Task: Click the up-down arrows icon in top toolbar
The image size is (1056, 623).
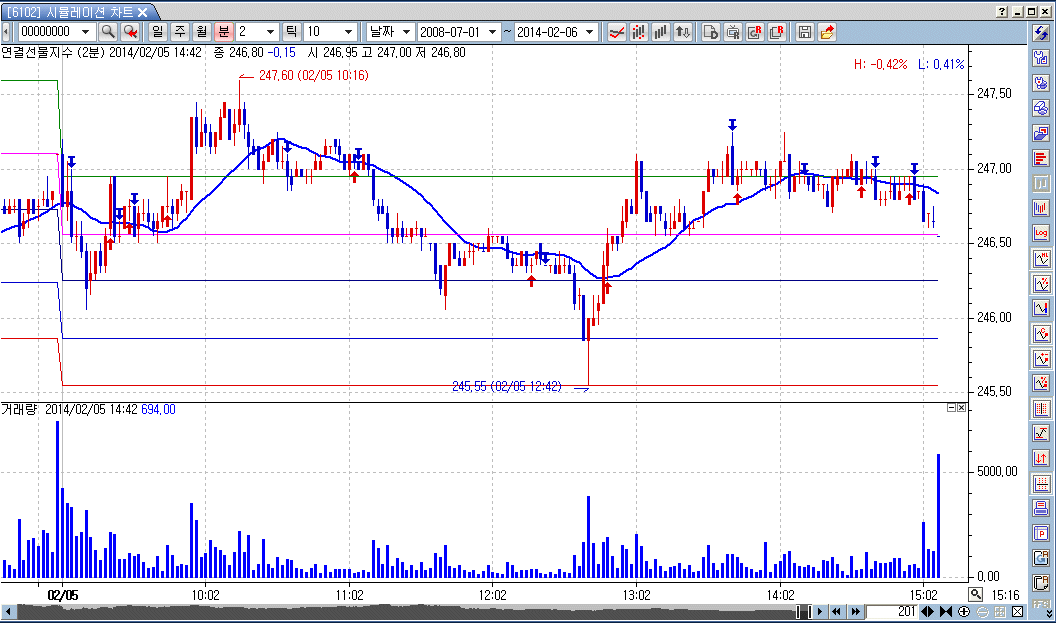Action: pos(683,32)
